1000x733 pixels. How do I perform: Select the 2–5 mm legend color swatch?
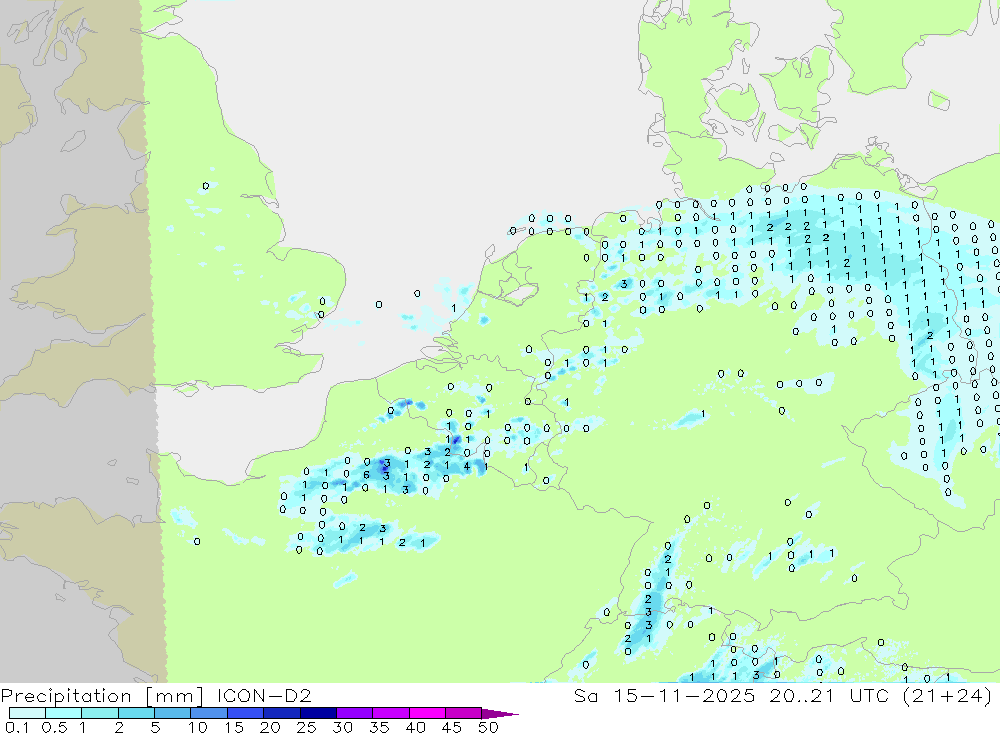pos(136,713)
